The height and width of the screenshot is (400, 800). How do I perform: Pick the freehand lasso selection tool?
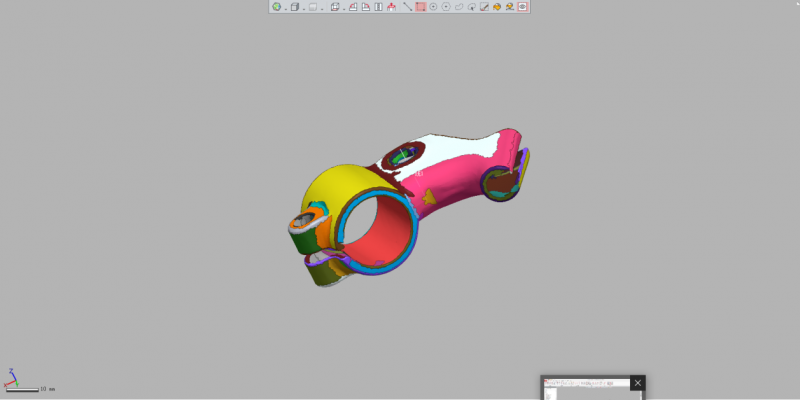click(459, 7)
